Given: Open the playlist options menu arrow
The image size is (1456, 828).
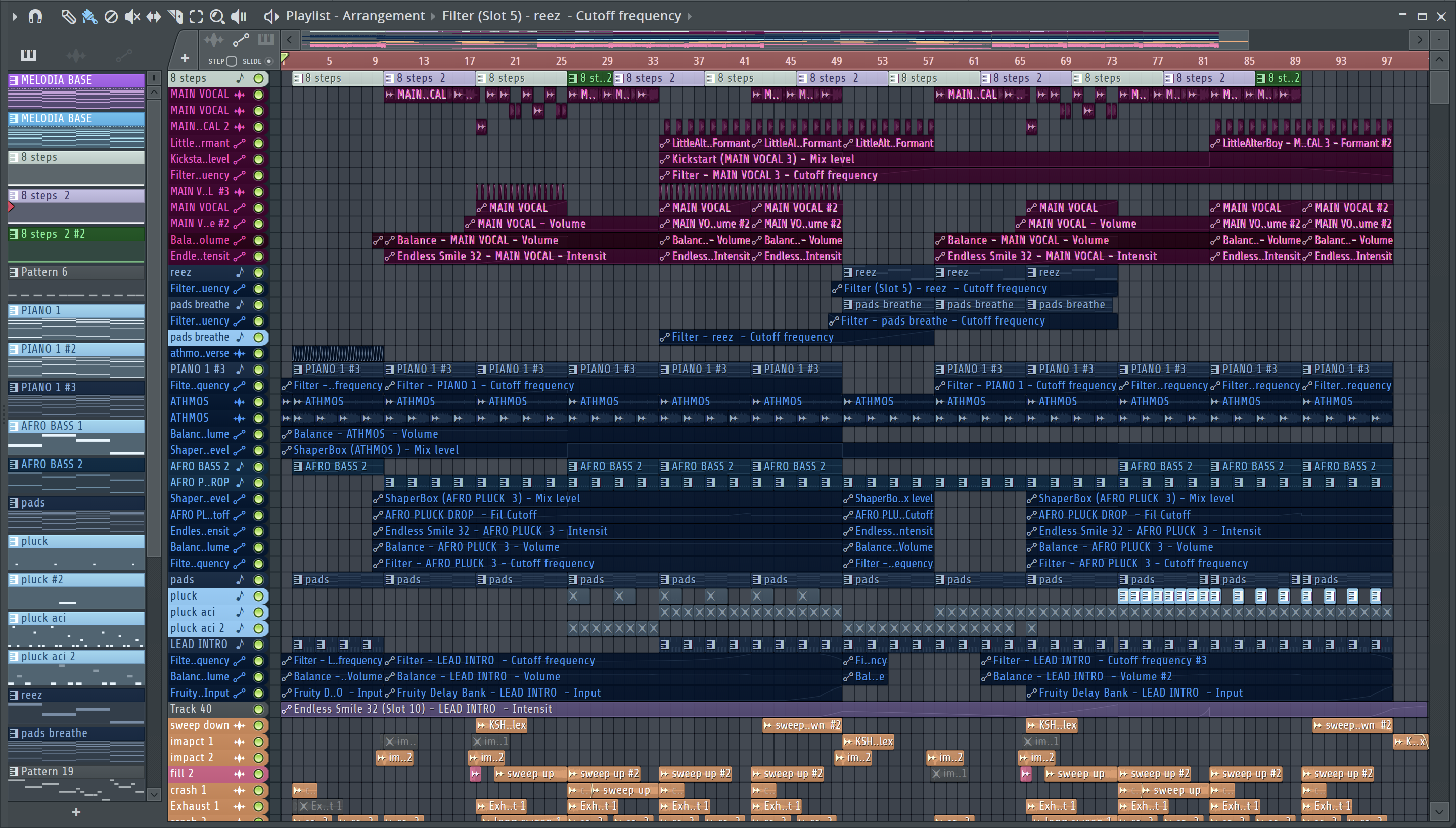Looking at the screenshot, I should [x=15, y=17].
